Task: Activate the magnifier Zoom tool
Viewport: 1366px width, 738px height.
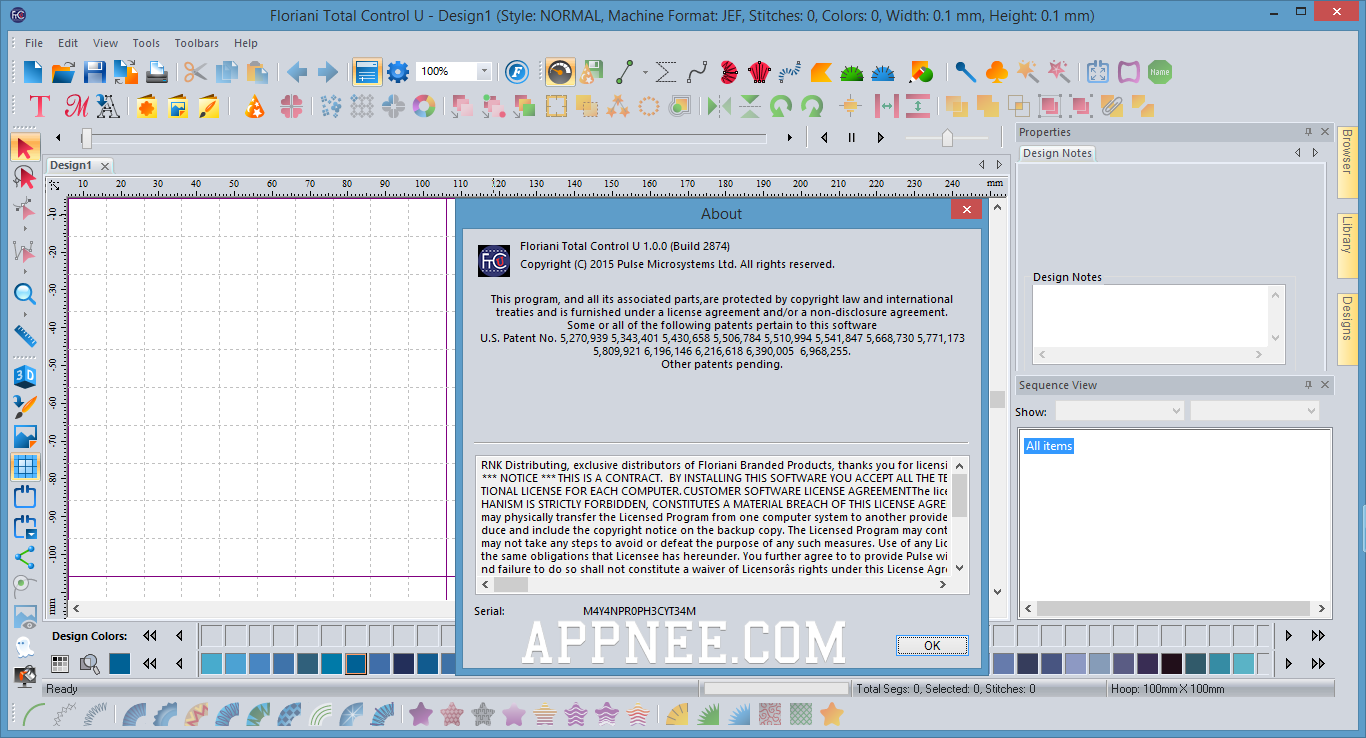Action: point(25,294)
